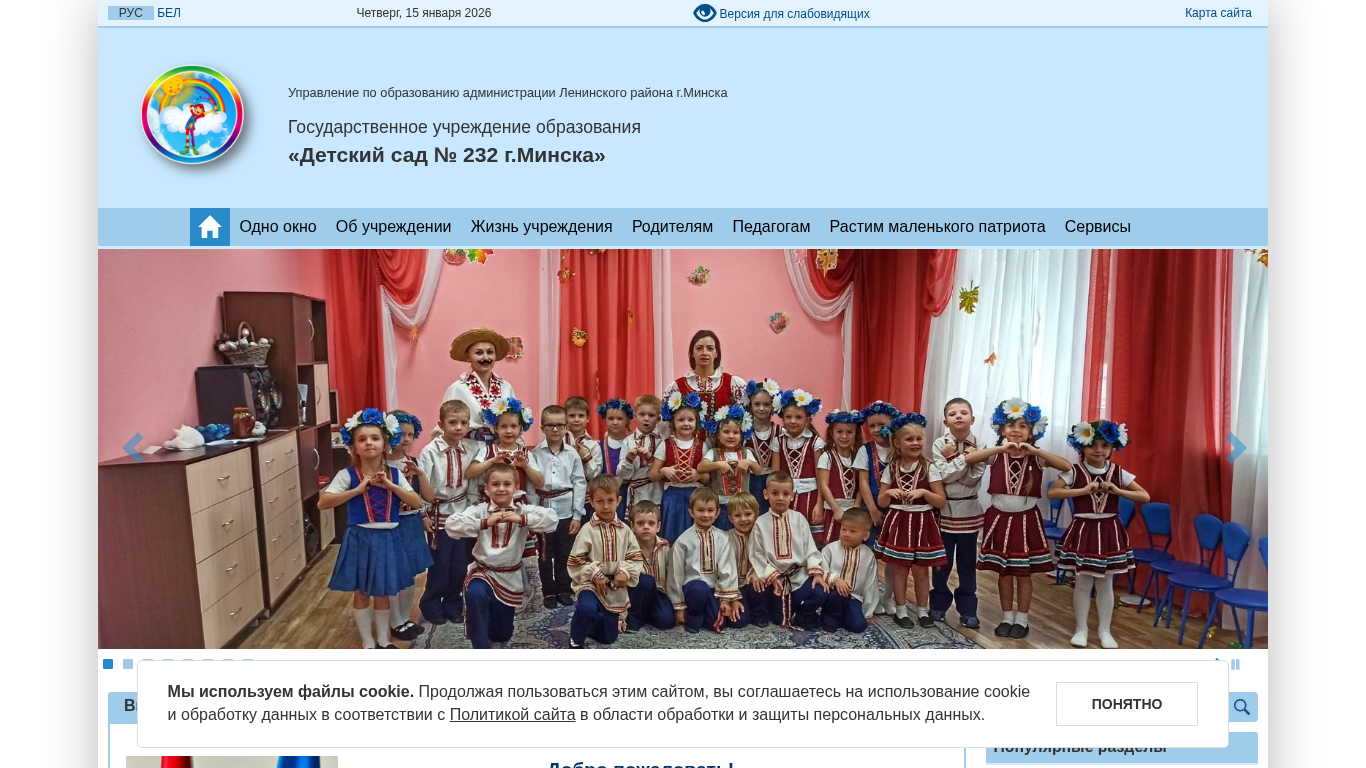Show the previous slide with left arrow
1366x768 pixels.
click(132, 448)
